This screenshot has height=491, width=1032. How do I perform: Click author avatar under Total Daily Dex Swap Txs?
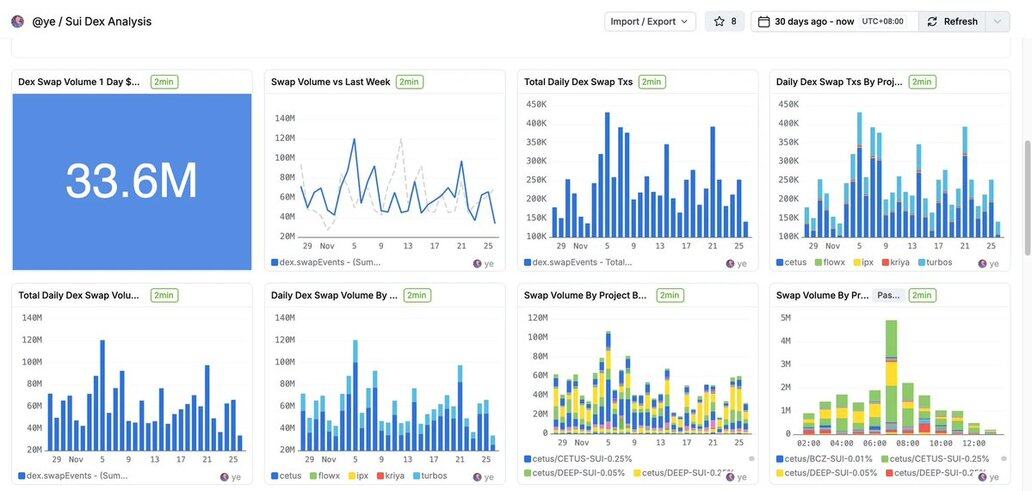pos(730,263)
